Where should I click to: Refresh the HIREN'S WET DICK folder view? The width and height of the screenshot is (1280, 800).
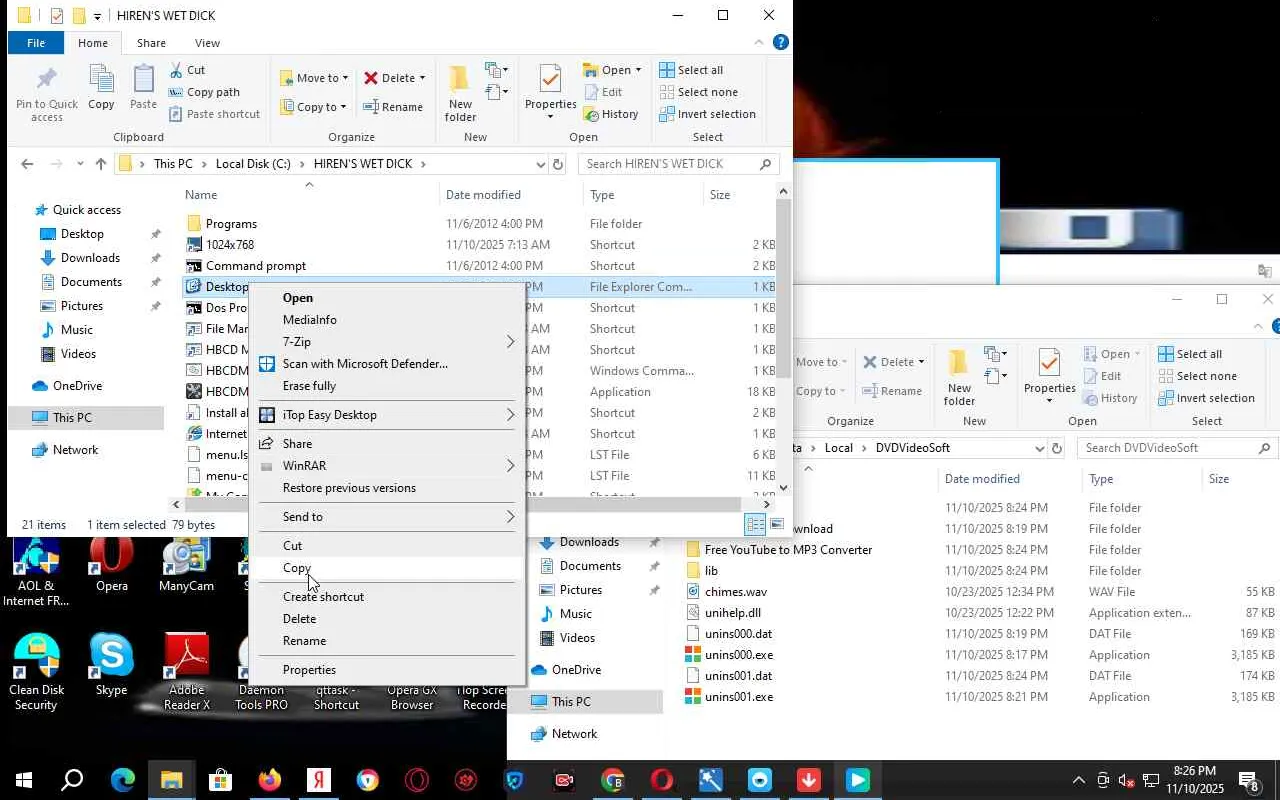tap(558, 164)
